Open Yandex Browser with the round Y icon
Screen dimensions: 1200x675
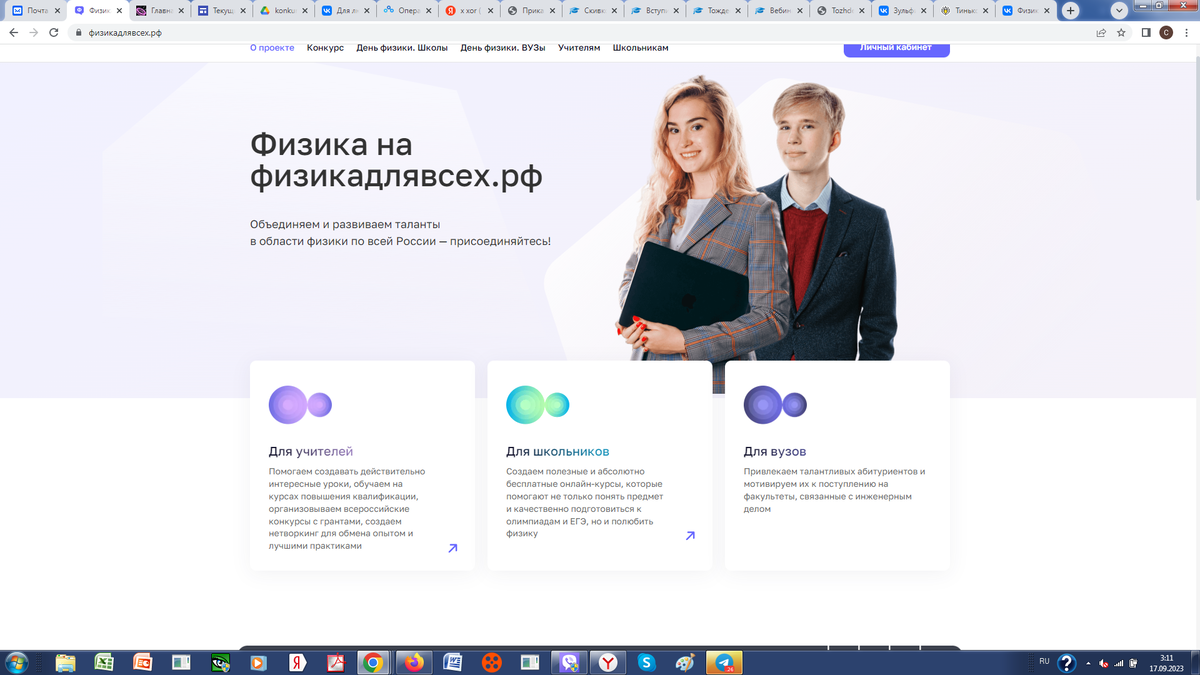pos(607,662)
